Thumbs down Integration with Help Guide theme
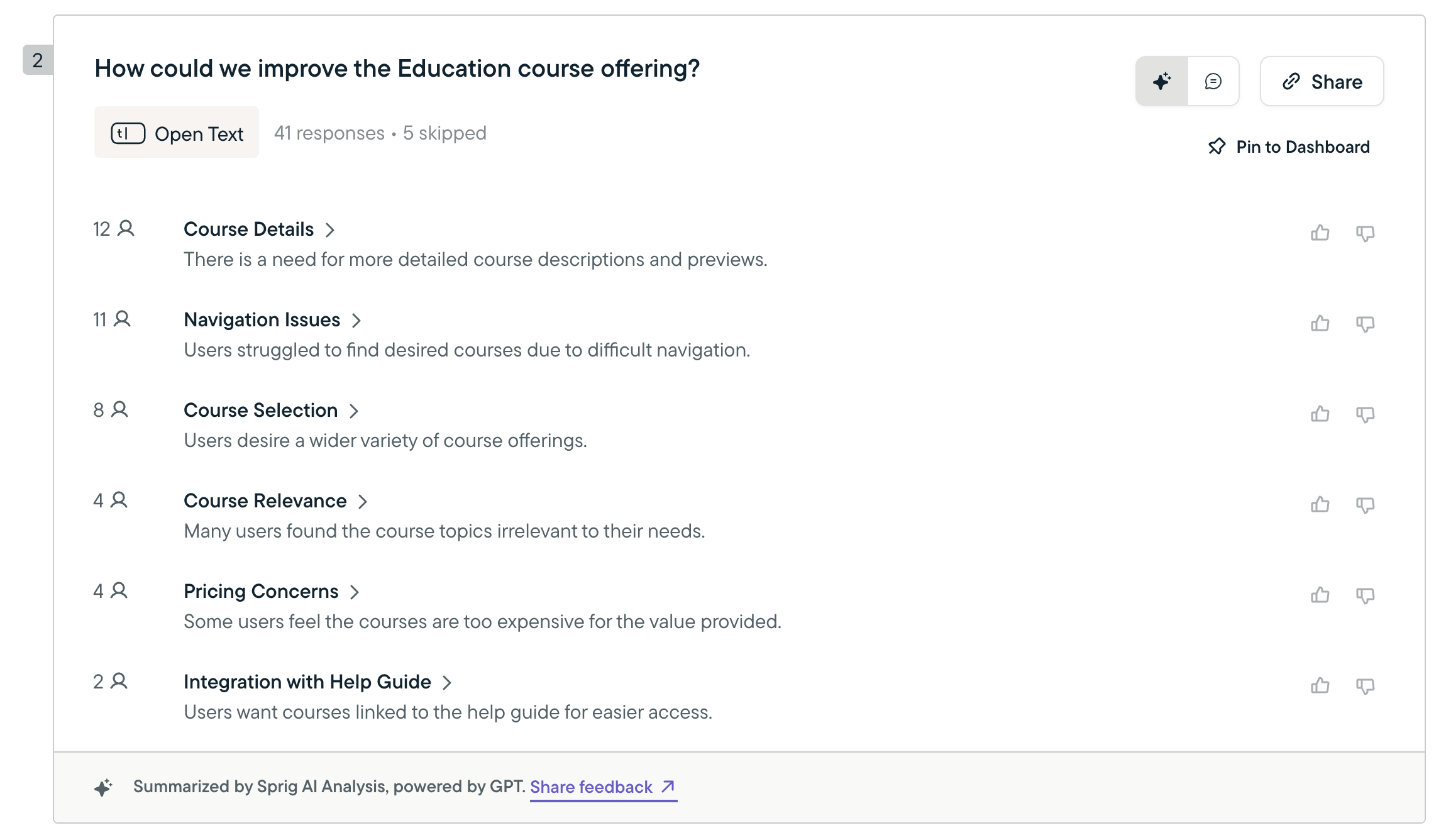Image resolution: width=1446 pixels, height=840 pixels. click(x=1366, y=686)
